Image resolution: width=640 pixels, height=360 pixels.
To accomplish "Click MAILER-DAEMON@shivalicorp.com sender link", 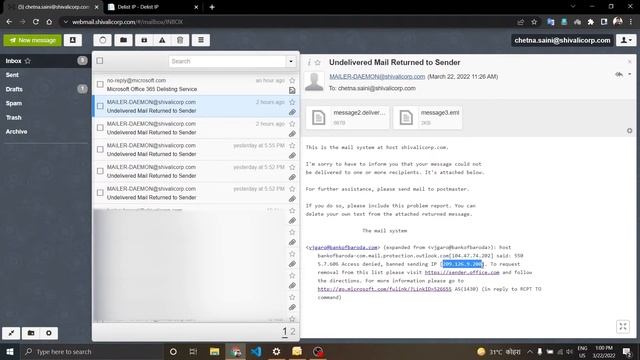I will [377, 76].
